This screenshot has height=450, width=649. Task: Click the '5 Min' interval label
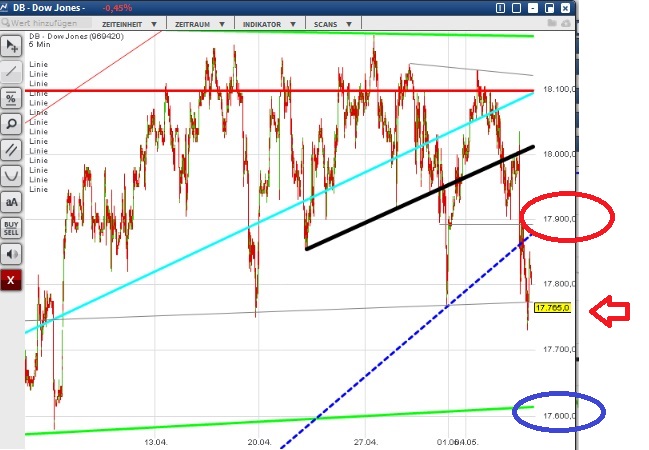click(x=39, y=44)
